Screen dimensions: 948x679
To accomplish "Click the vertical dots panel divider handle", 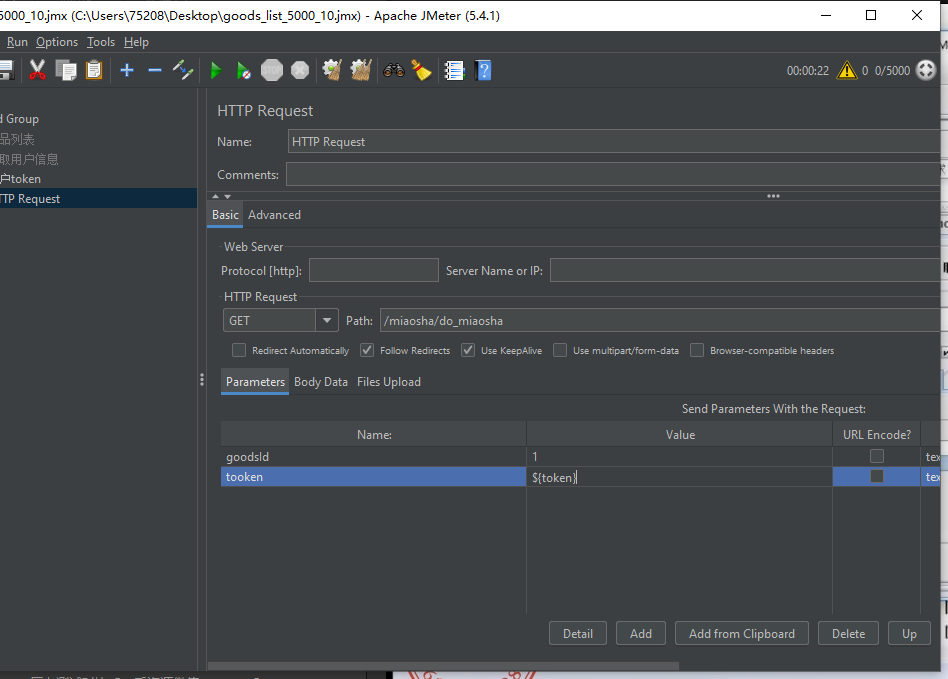I will pos(202,380).
